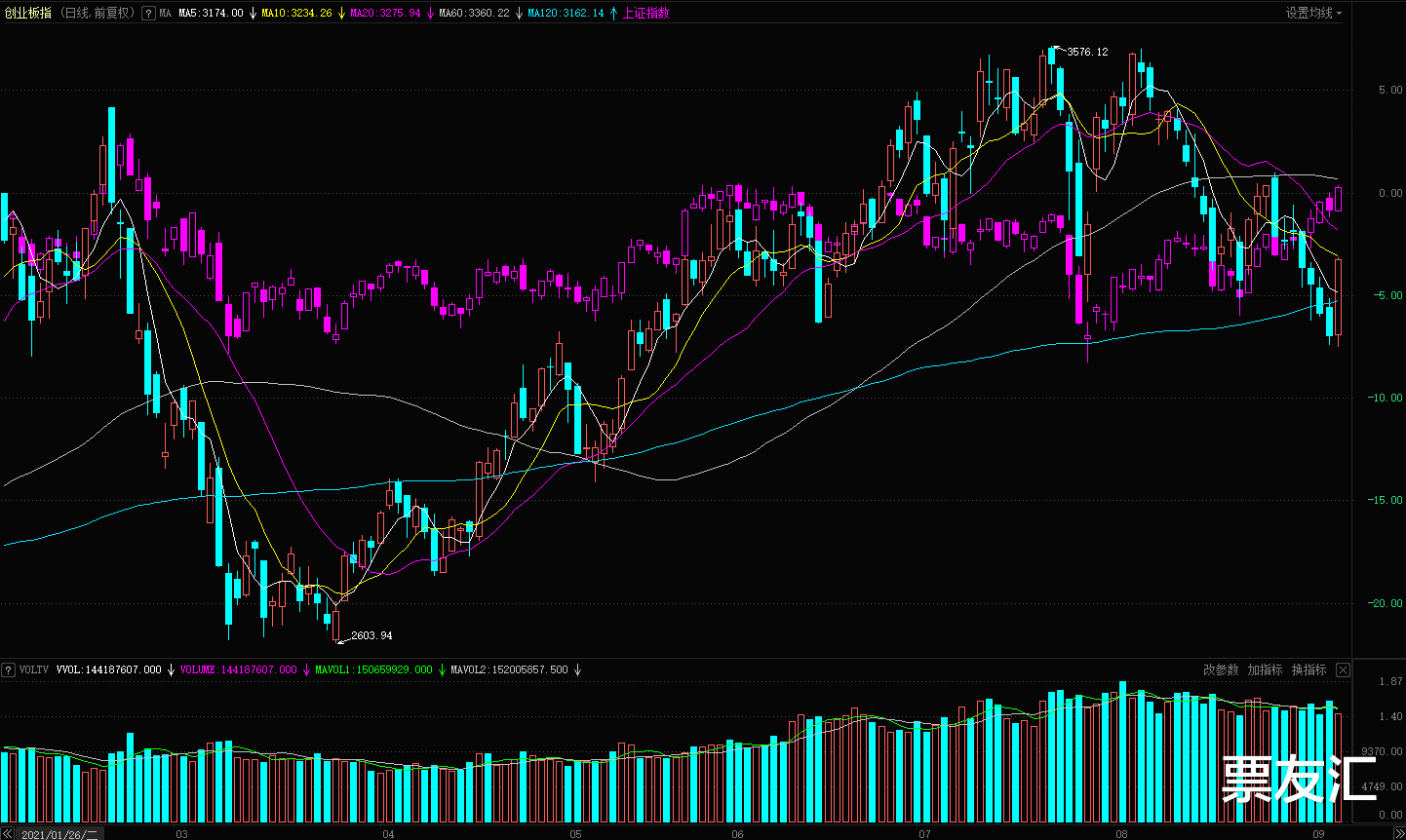The image size is (1406, 840).
Task: Click the VVOL:144187607.000 value
Action: tap(109, 670)
